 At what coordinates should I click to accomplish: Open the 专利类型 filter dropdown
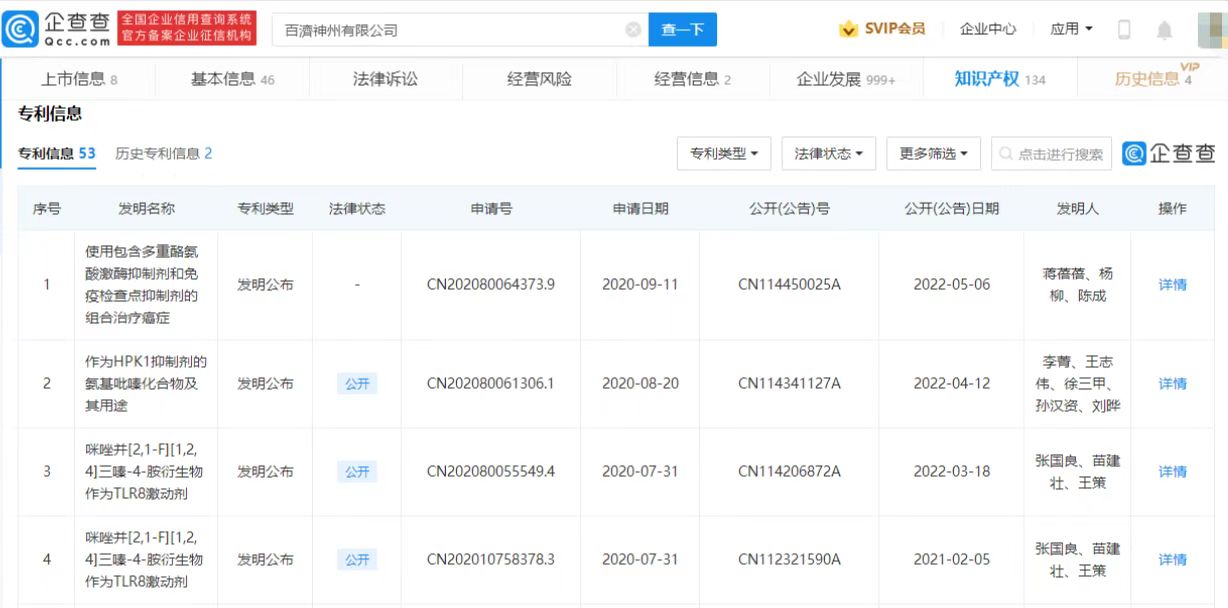pos(724,154)
